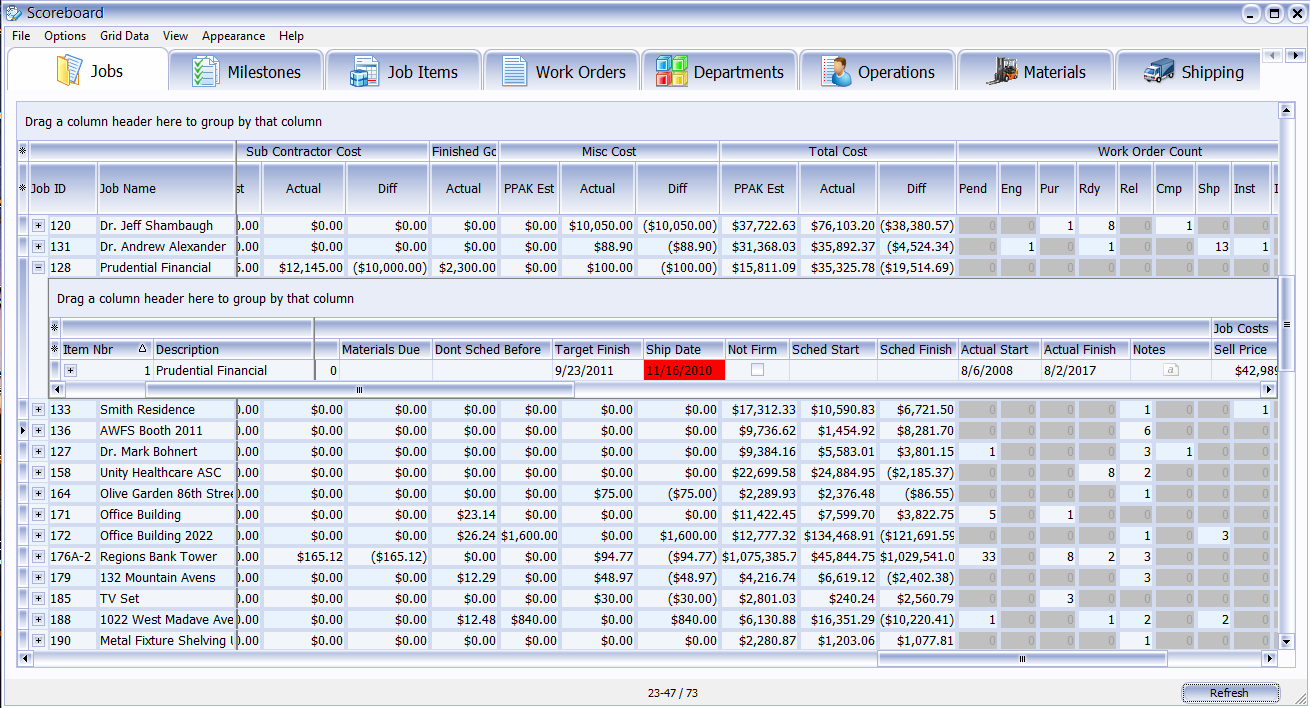
Task: Open the Appearance menu
Action: click(233, 36)
